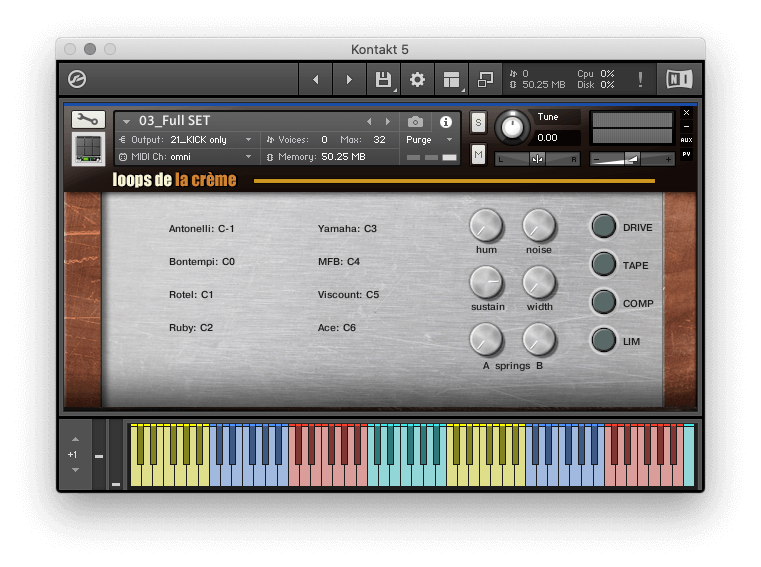Screen dimensions: 761x567
Task: Open the Kontakt browser logo button
Action: tap(77, 79)
